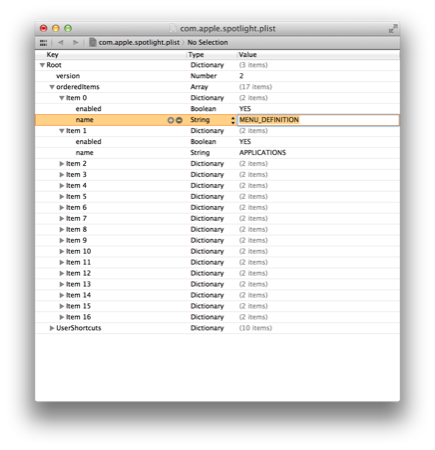Expand Item 3 dictionary
This screenshot has width=435, height=450.
coord(62,175)
